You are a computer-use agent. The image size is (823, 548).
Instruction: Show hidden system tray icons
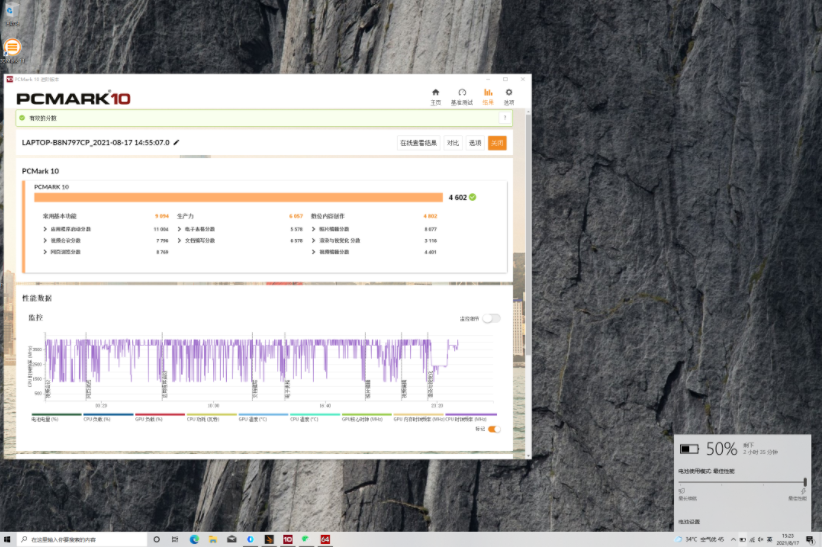733,540
